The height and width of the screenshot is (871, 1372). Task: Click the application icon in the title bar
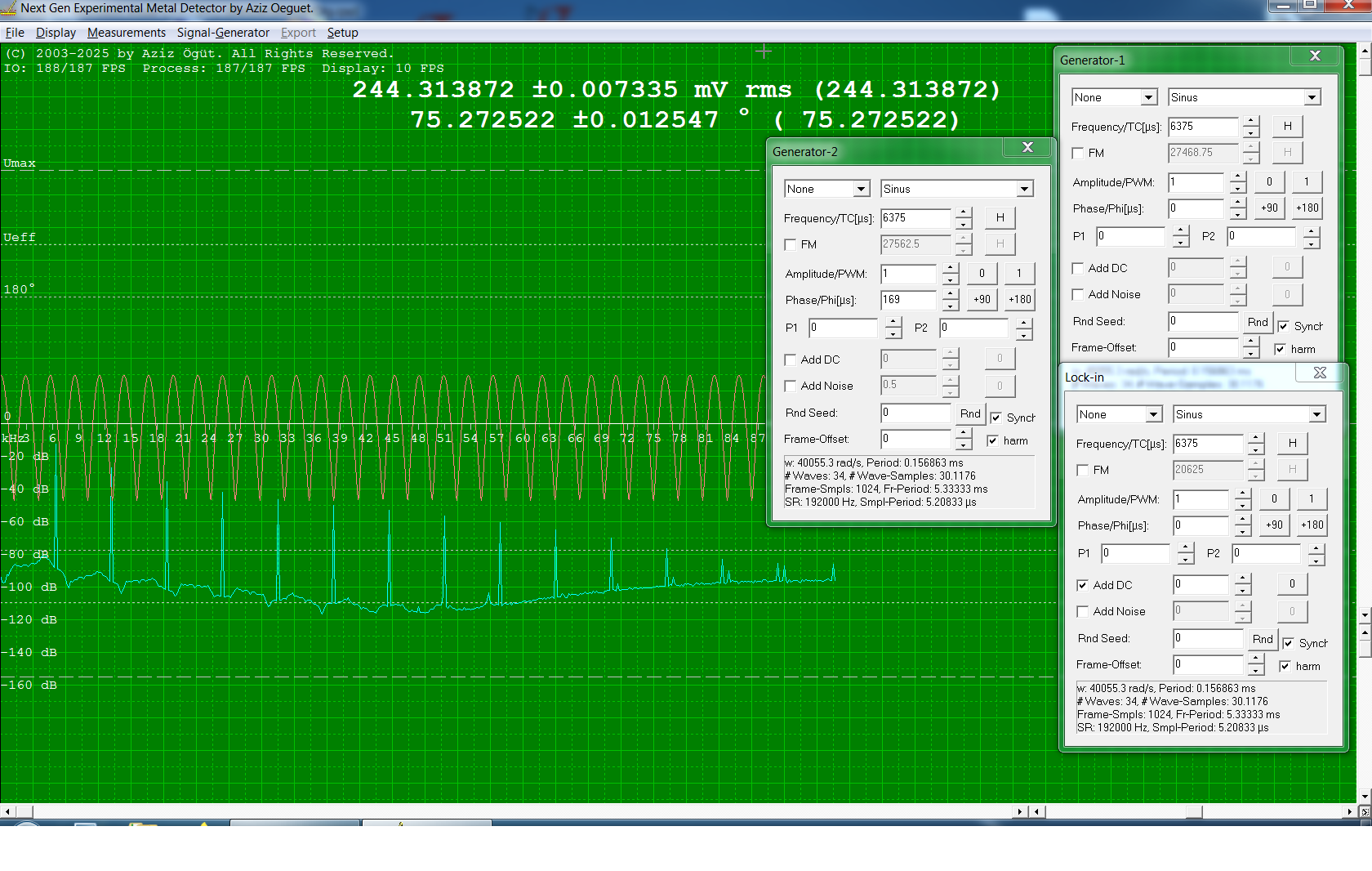point(8,7)
